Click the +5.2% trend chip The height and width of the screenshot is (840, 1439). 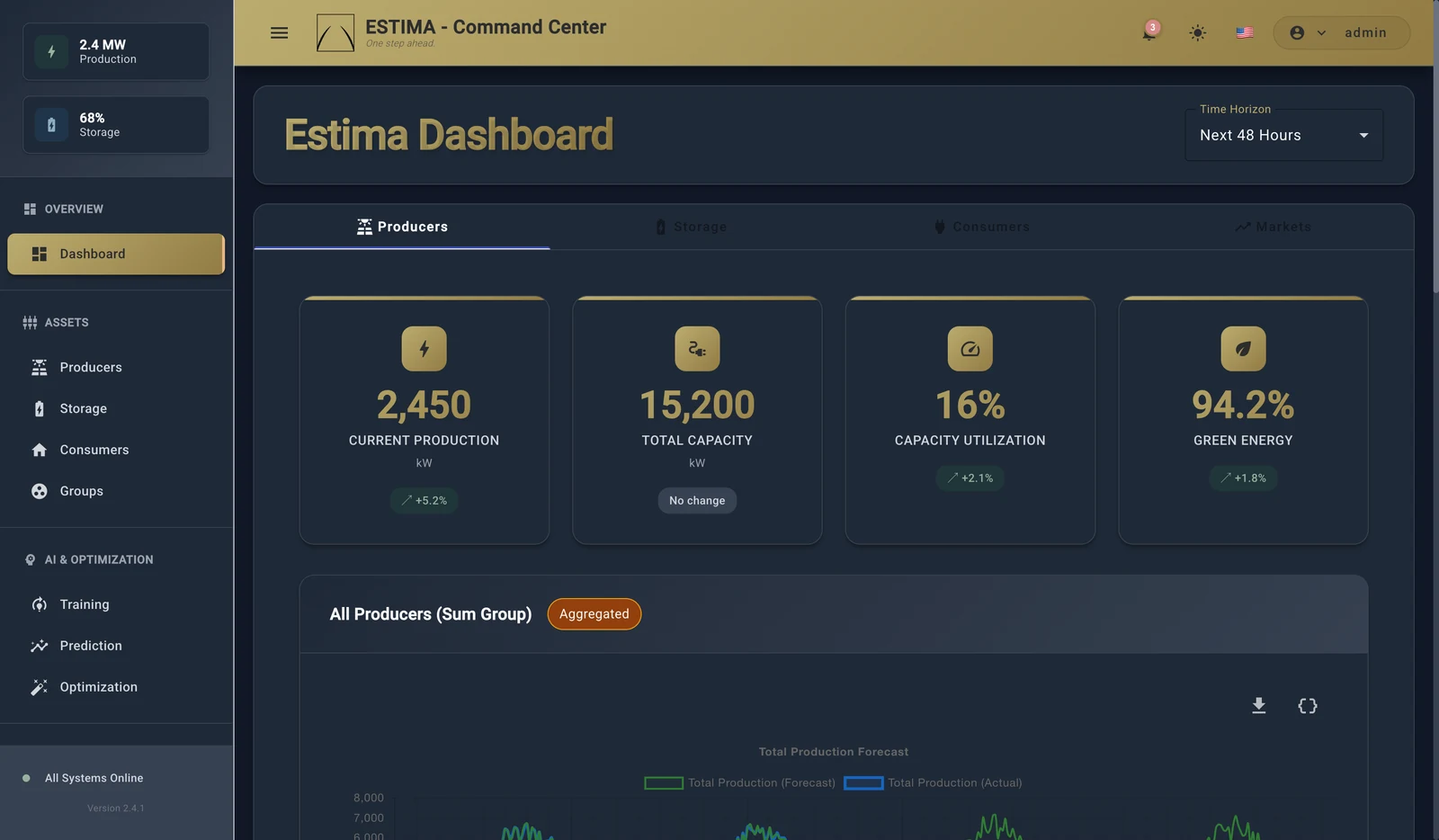424,500
